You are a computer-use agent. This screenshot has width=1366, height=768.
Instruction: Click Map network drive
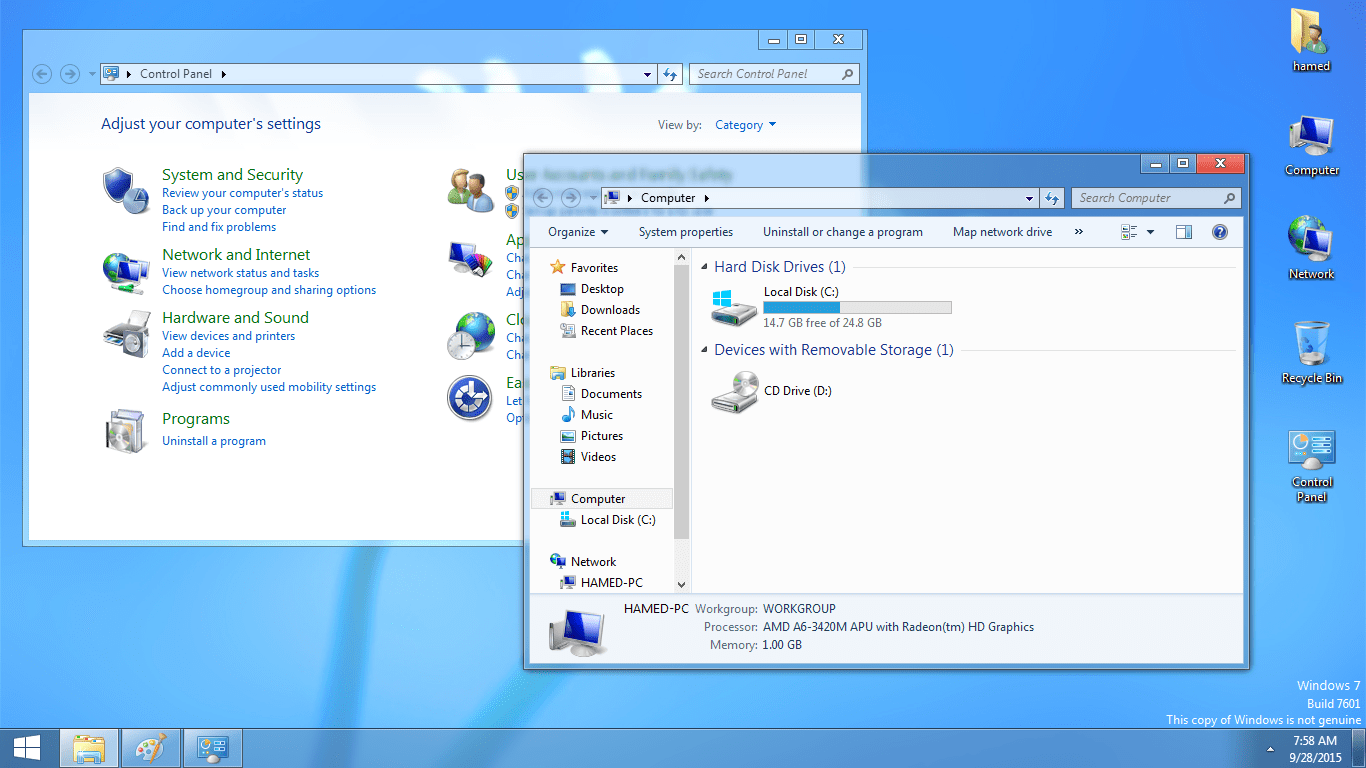(x=1003, y=232)
